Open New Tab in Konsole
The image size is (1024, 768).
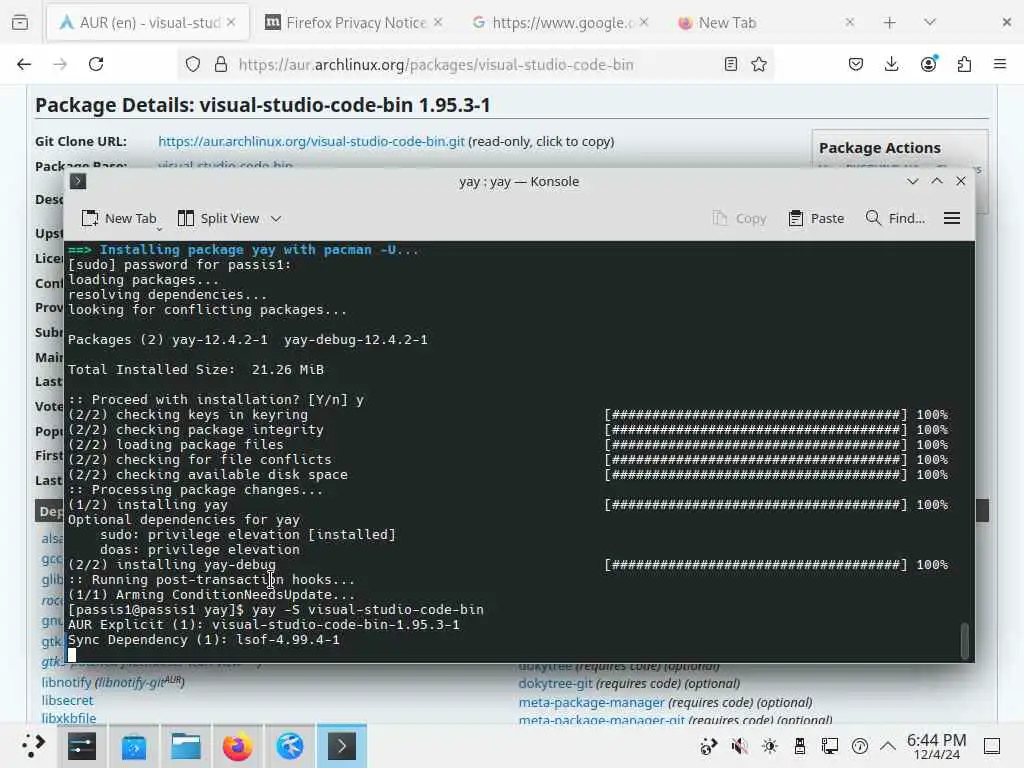119,218
